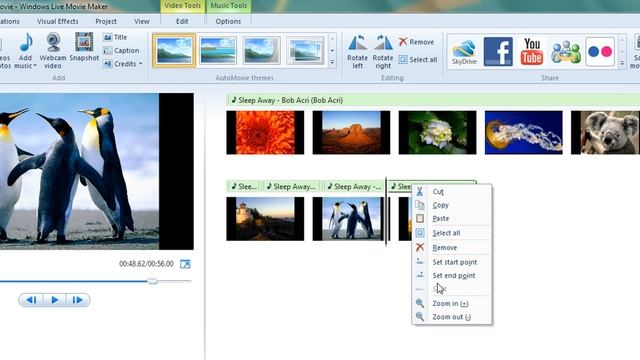
Task: Select the orange flower clip
Action: pyautogui.click(x=265, y=133)
